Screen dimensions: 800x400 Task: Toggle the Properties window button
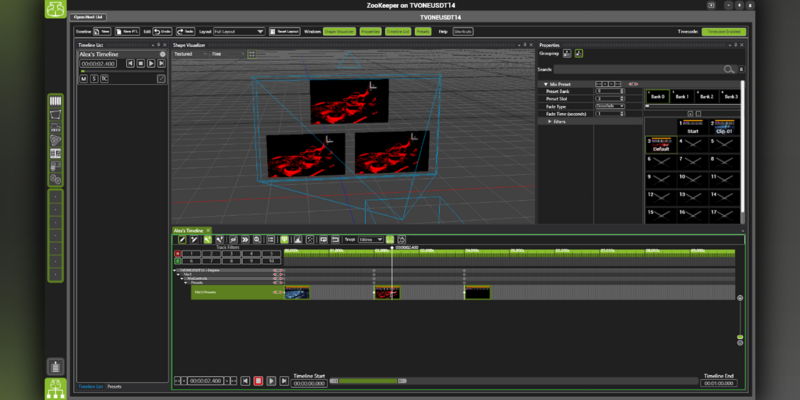[x=370, y=32]
